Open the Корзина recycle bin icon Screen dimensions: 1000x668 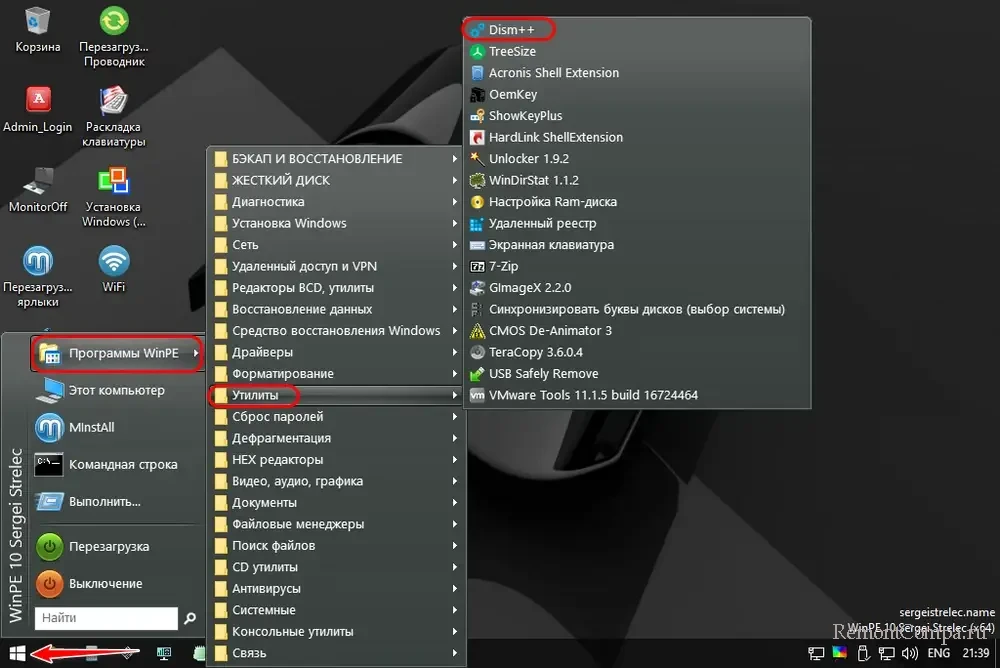[38, 29]
